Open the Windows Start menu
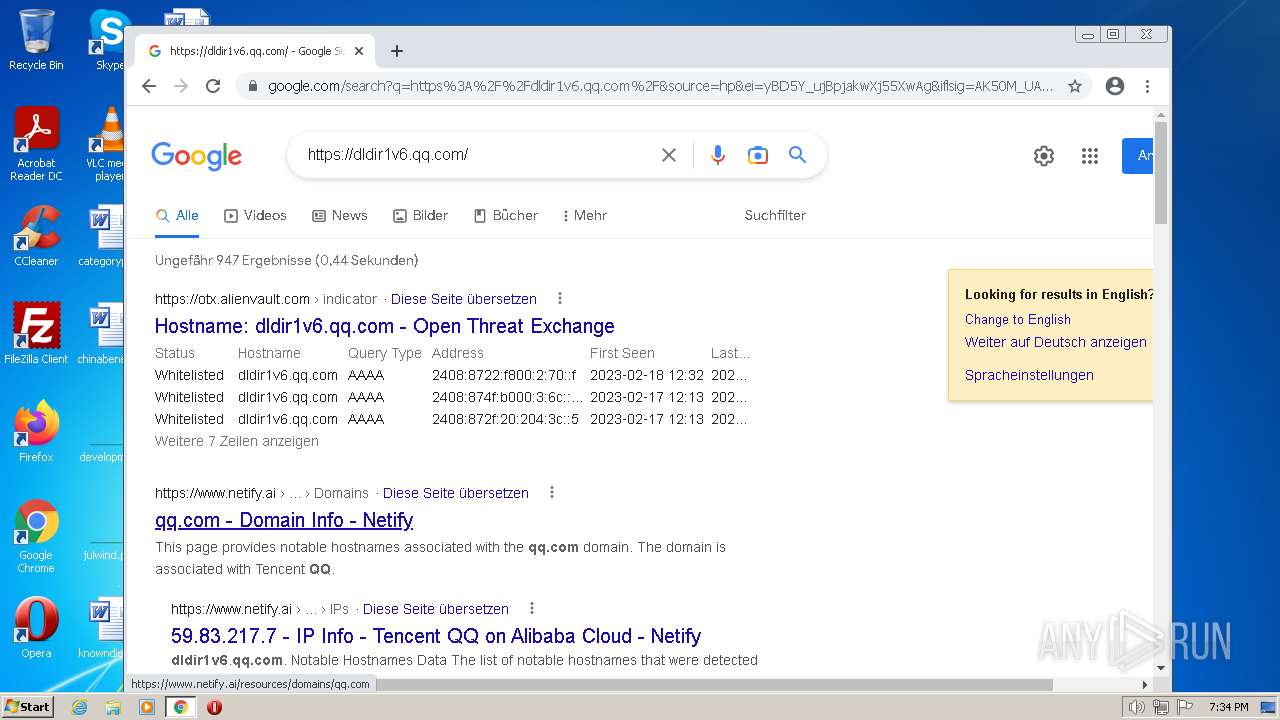 click(x=27, y=706)
